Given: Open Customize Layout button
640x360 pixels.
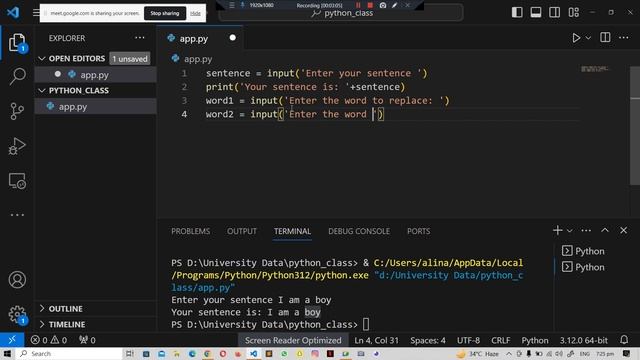Looking at the screenshot, I should point(573,12).
